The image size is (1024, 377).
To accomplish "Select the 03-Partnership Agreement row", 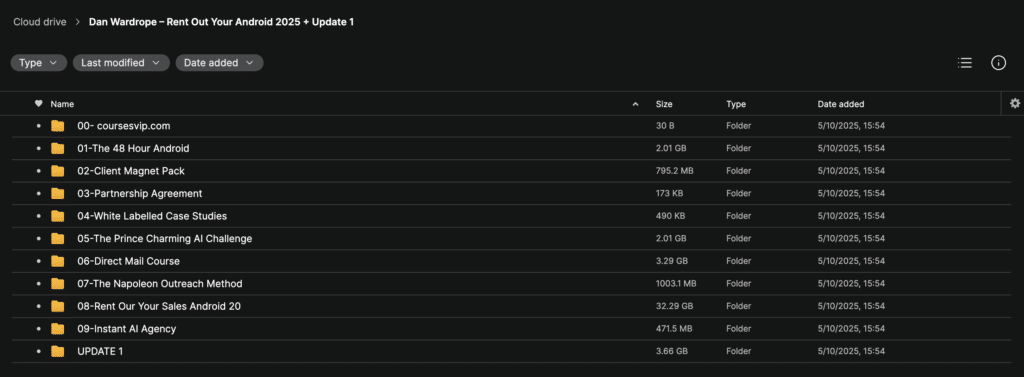I will 511,193.
